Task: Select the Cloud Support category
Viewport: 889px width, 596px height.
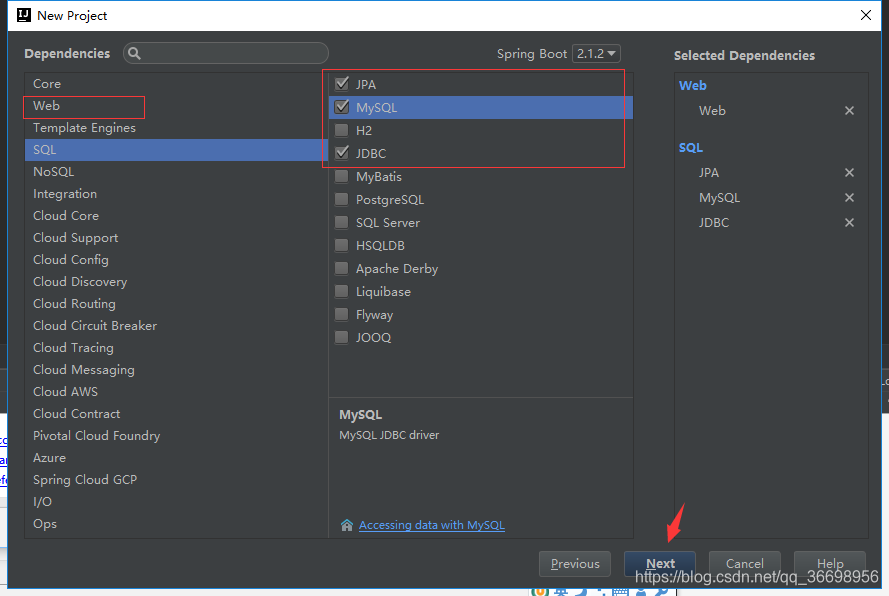Action: (176, 238)
